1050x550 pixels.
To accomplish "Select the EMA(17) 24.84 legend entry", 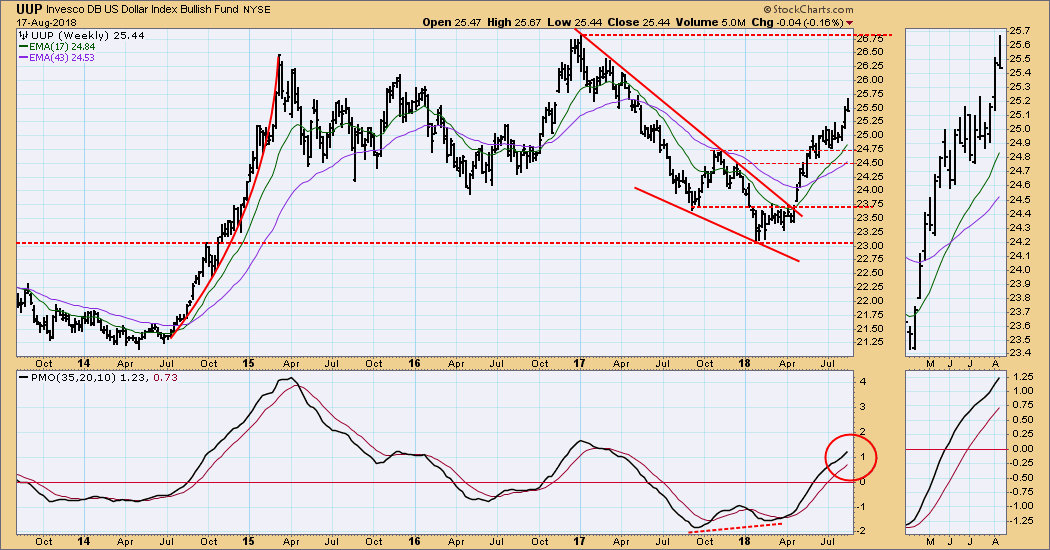I will (58, 47).
